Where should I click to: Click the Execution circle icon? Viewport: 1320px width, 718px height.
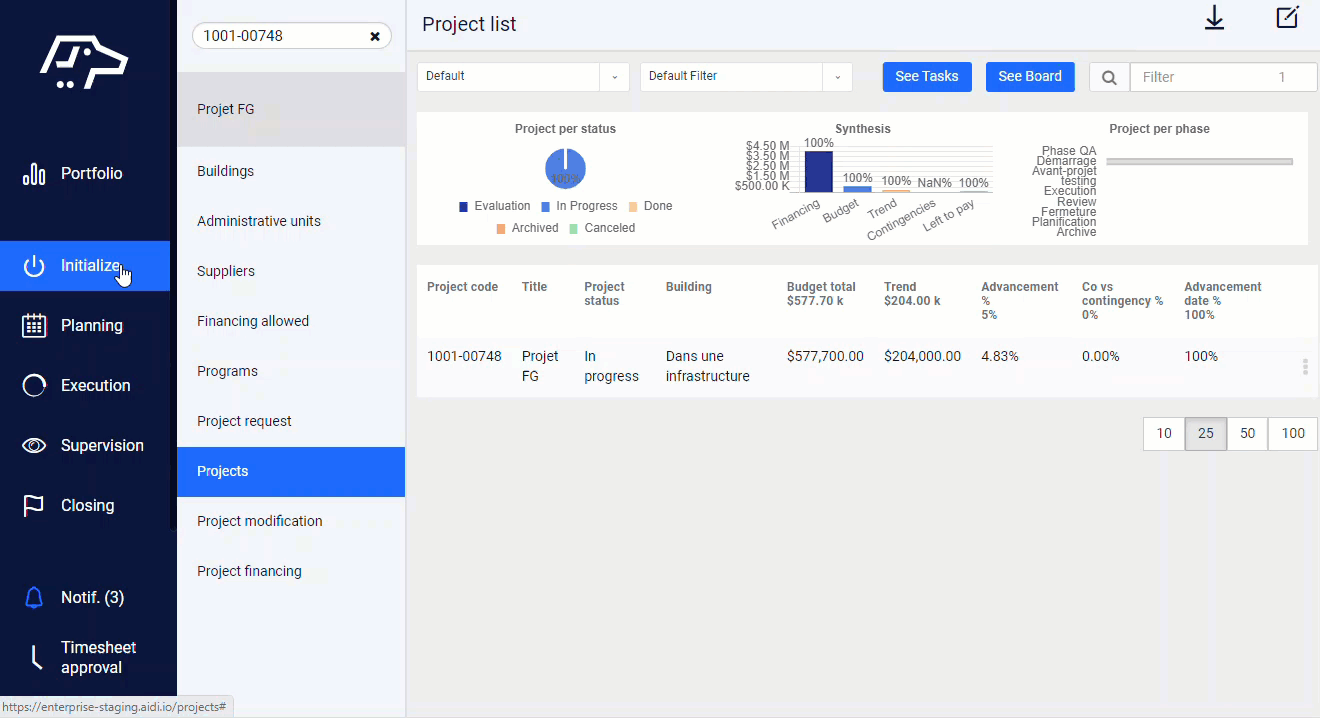coord(33,385)
